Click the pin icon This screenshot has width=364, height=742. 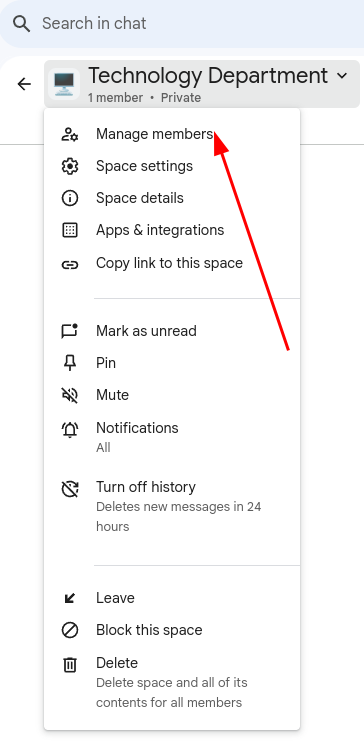click(x=70, y=363)
